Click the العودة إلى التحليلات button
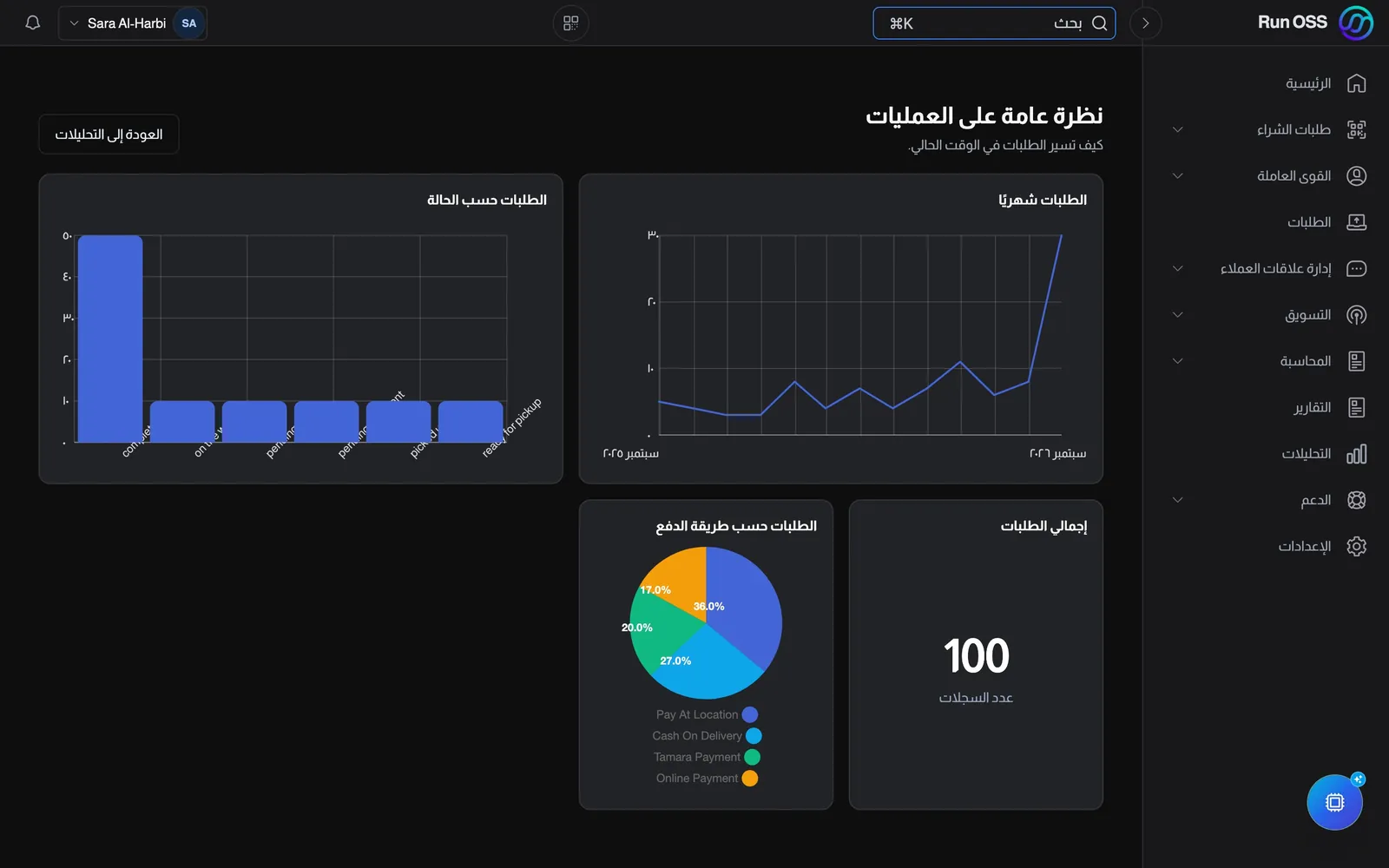Screen dimensions: 1389x868 [109, 135]
